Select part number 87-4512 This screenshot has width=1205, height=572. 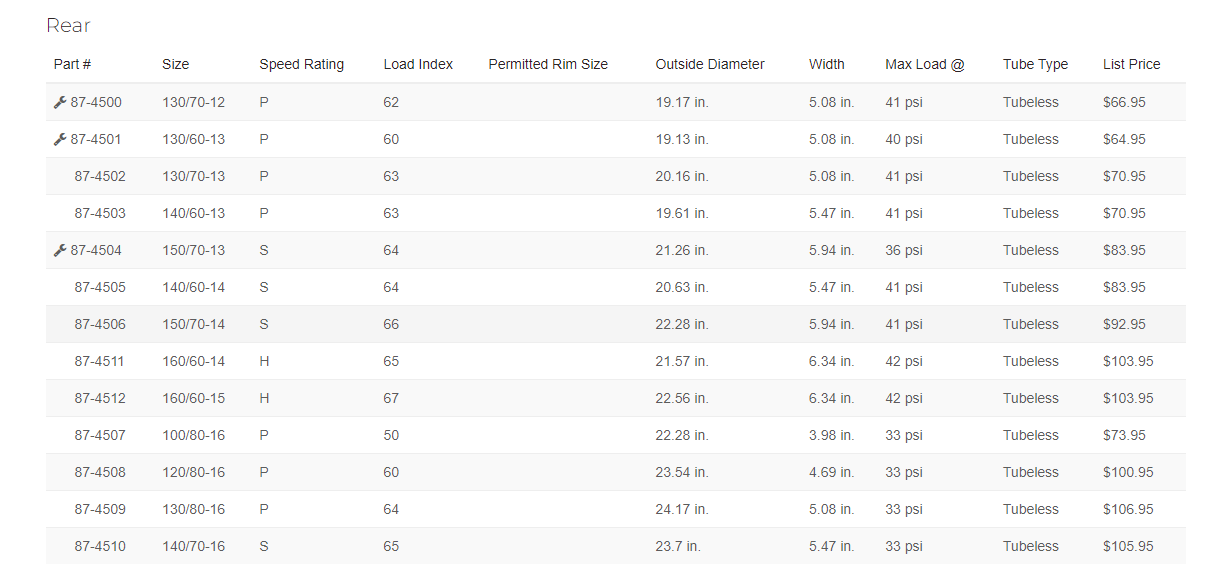[100, 399]
